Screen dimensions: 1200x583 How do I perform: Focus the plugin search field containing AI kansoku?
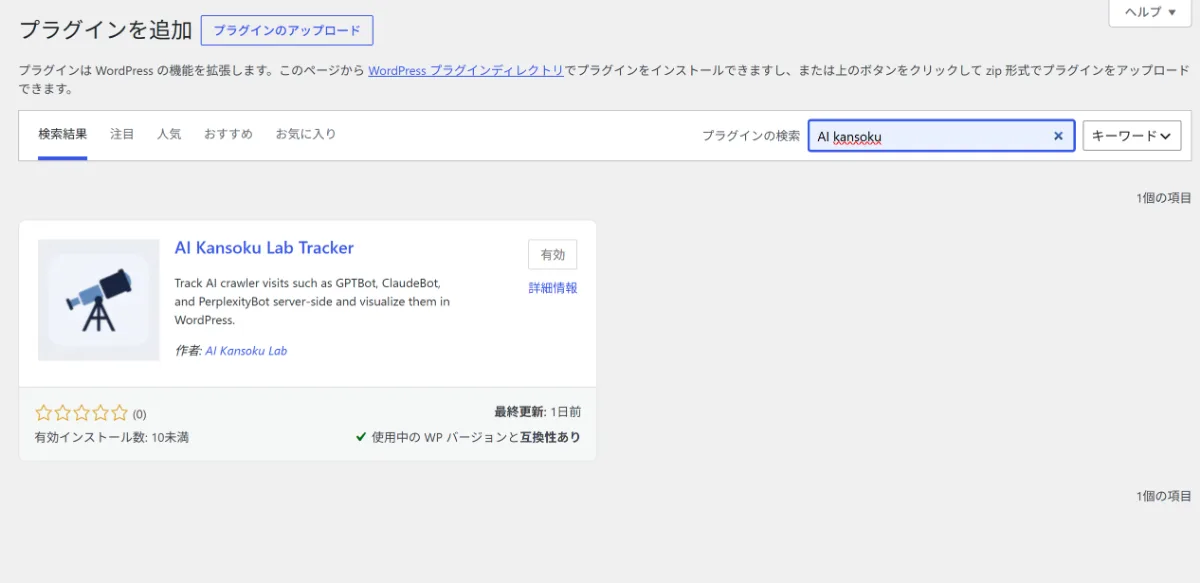click(x=941, y=136)
